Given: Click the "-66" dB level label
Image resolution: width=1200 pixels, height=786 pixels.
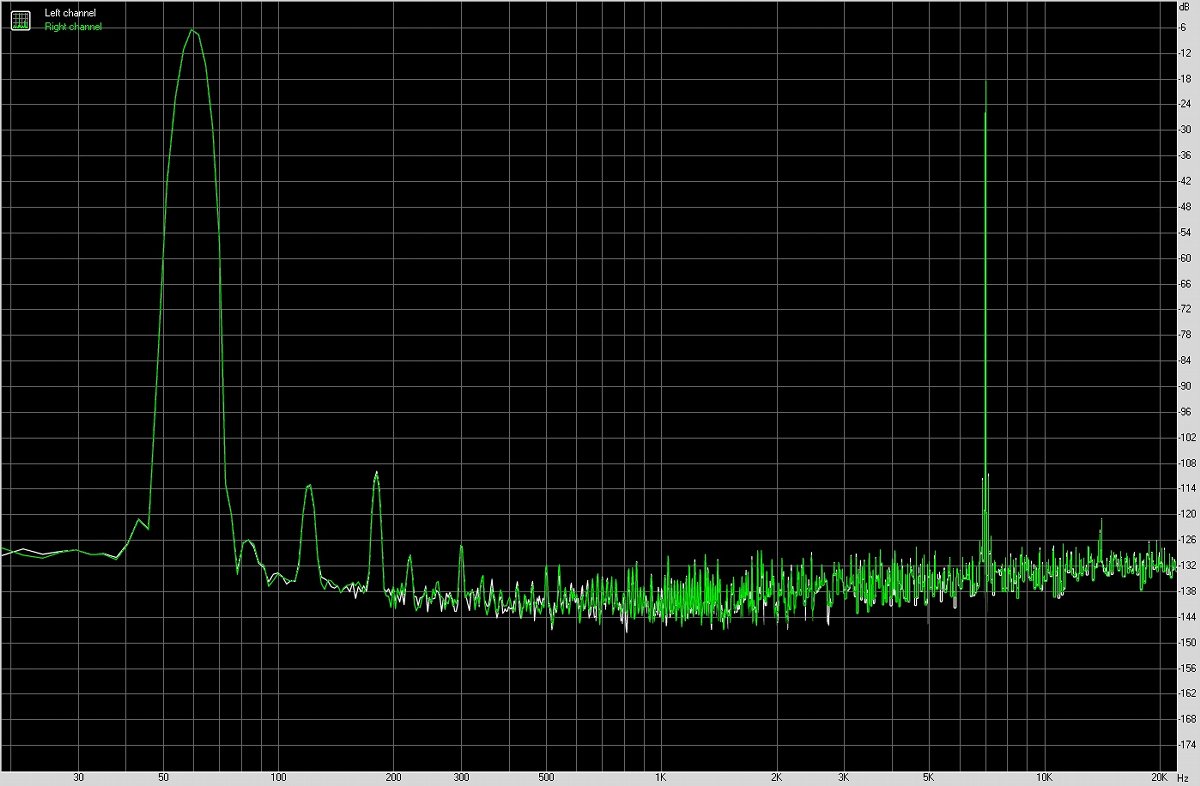Looking at the screenshot, I should pos(1185,284).
